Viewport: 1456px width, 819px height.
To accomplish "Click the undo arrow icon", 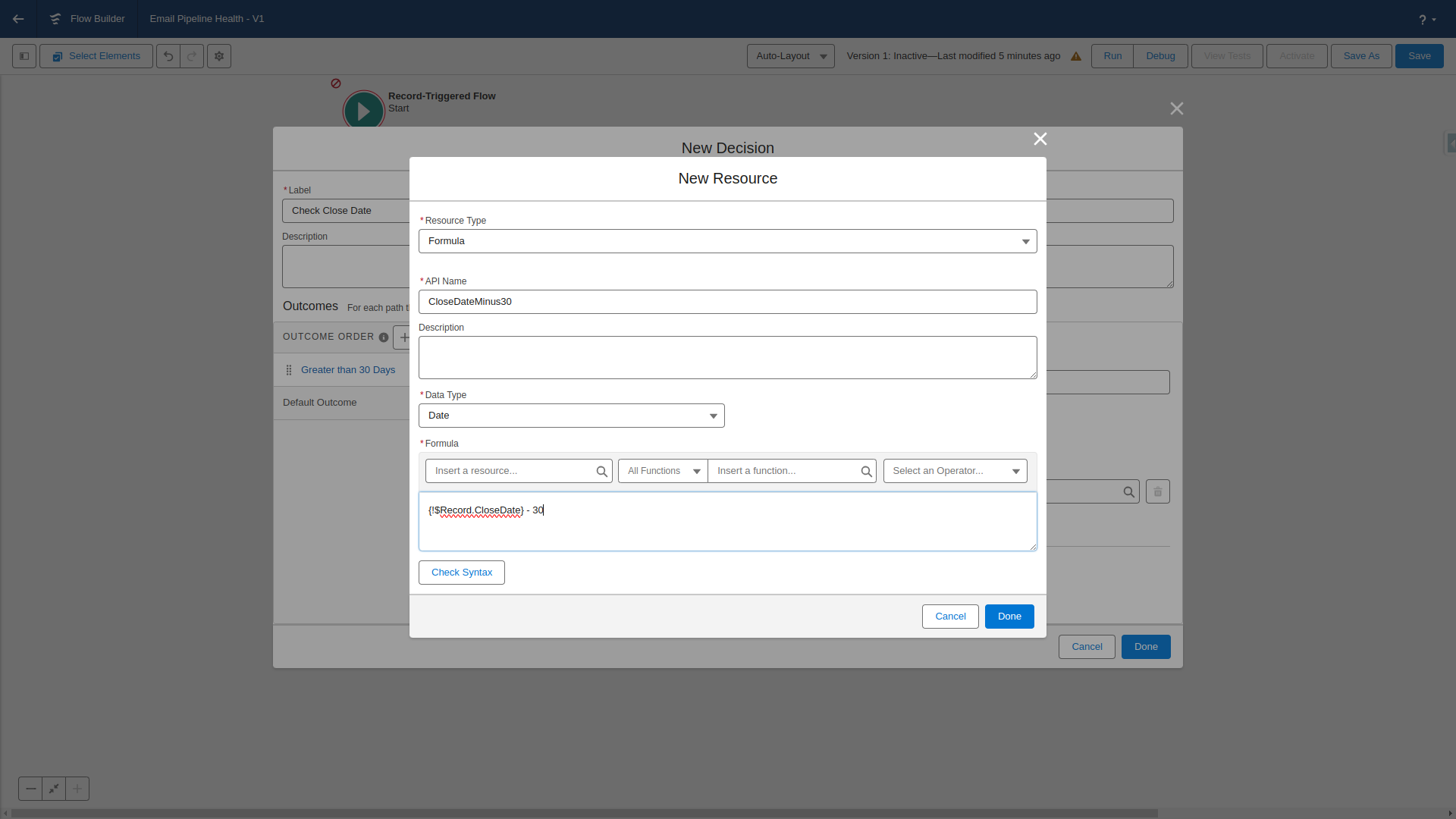I will (168, 56).
